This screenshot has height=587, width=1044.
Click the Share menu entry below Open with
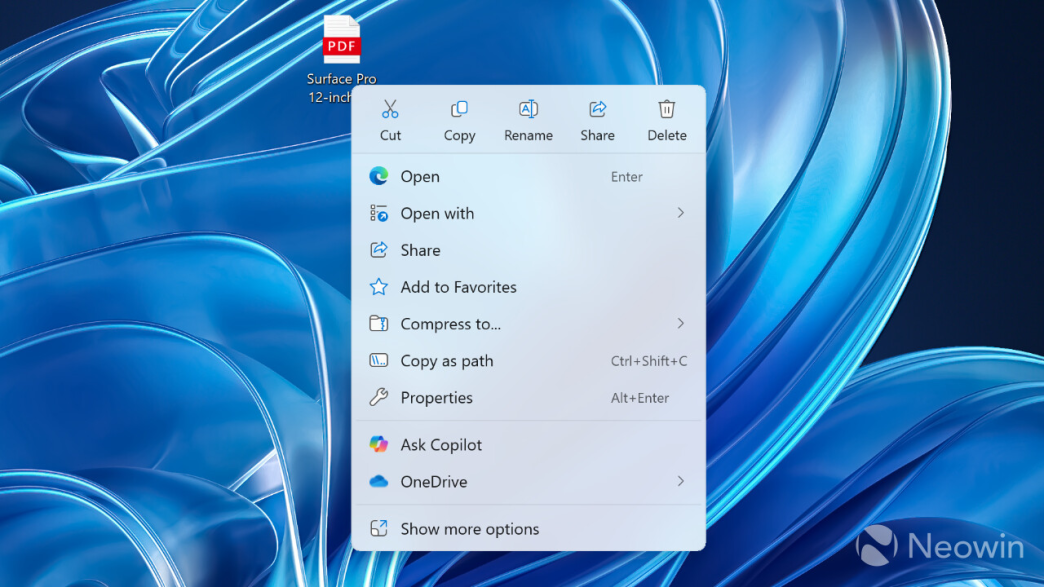point(420,250)
